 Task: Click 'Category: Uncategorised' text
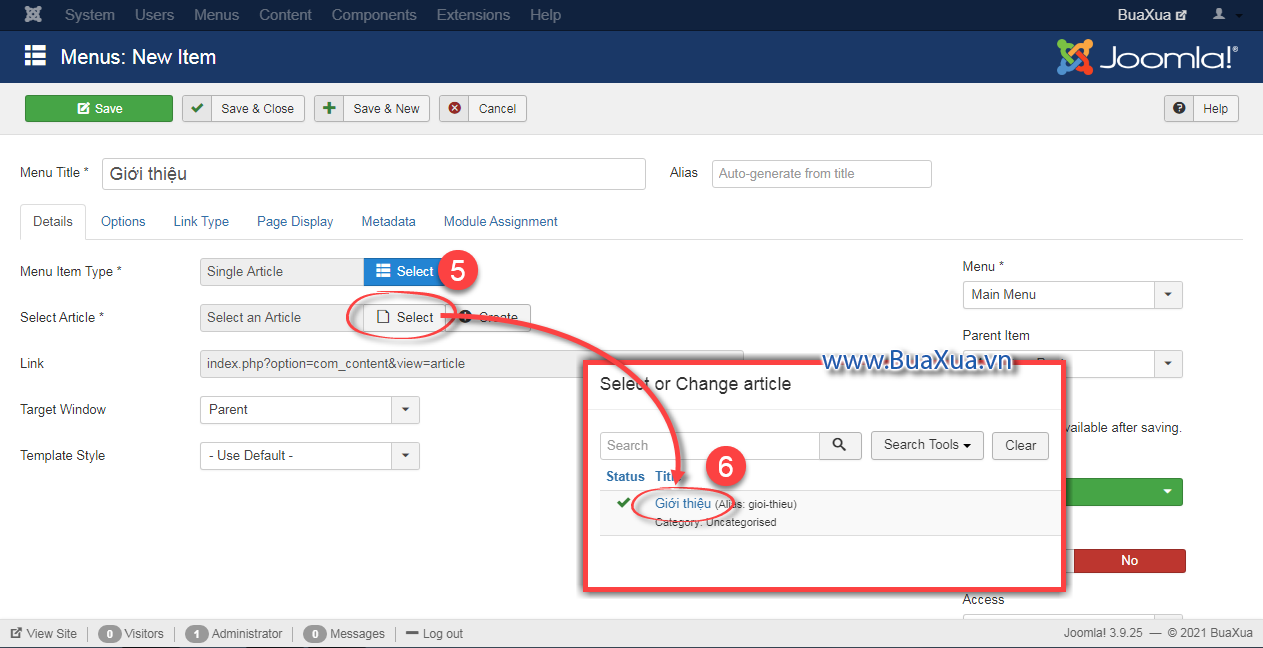[715, 522]
